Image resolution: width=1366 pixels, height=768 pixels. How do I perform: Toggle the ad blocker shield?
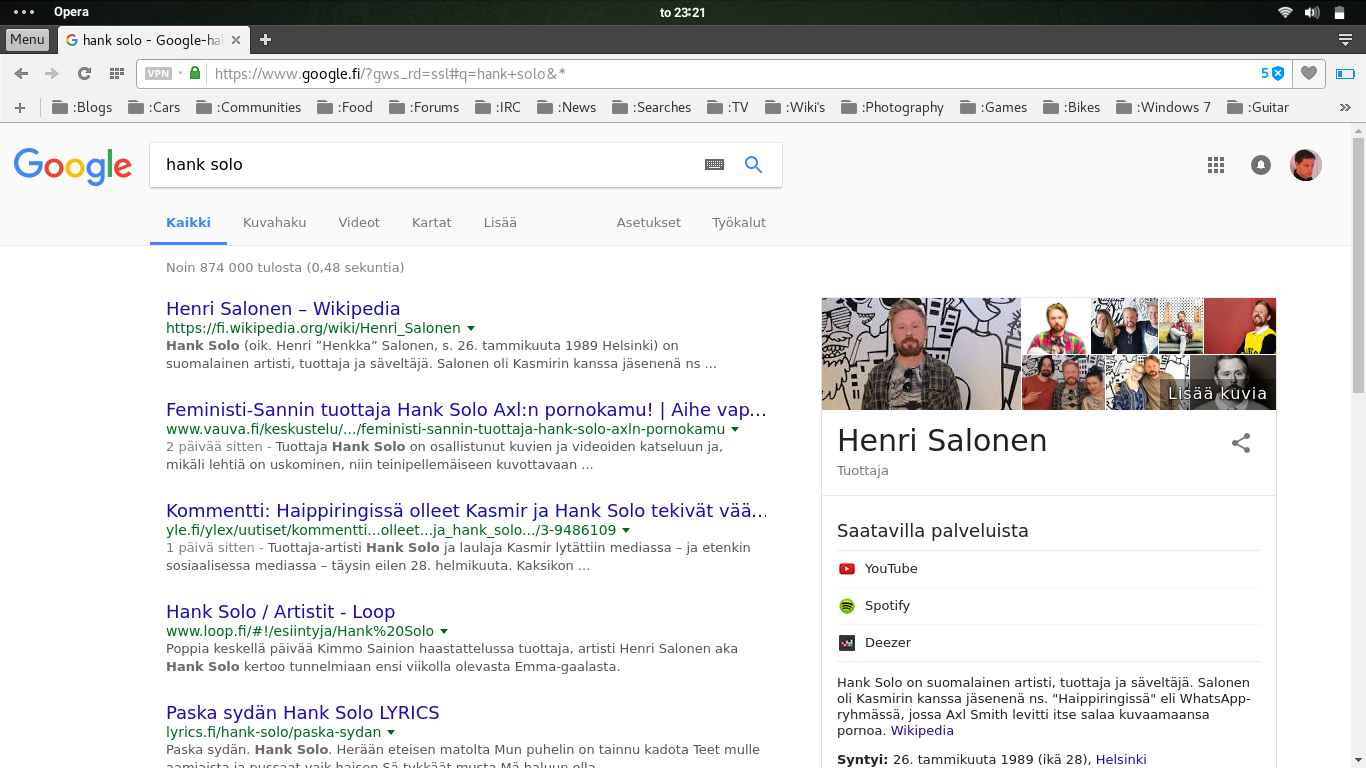coord(1277,73)
